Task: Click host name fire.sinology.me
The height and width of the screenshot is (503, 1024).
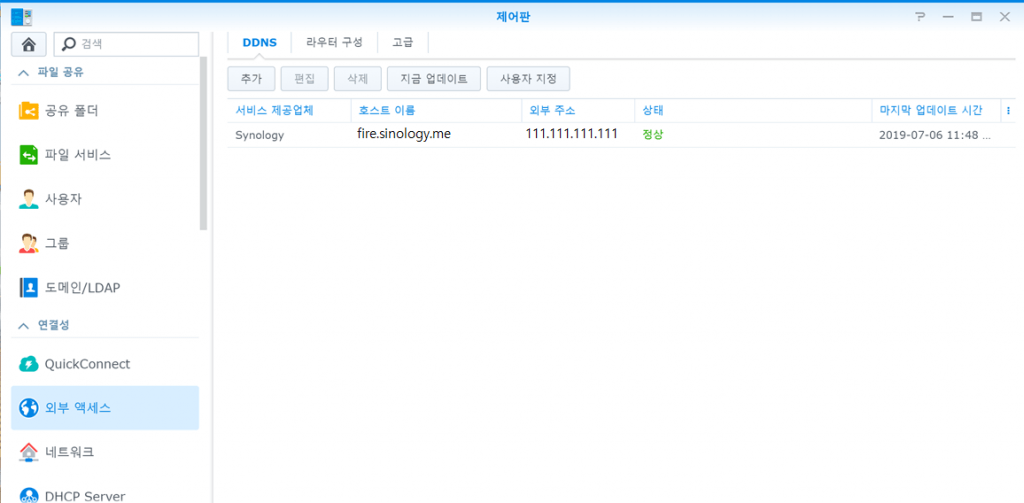Action: [x=404, y=135]
